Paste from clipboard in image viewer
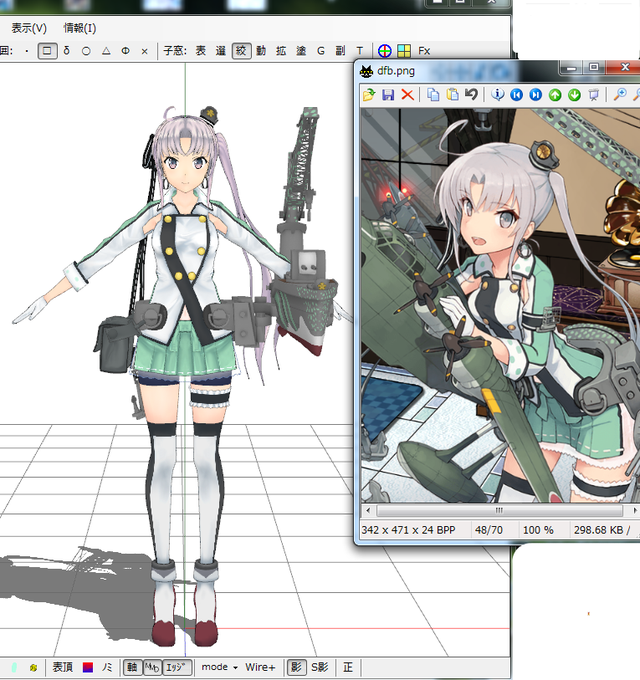This screenshot has width=640, height=680. (452, 95)
